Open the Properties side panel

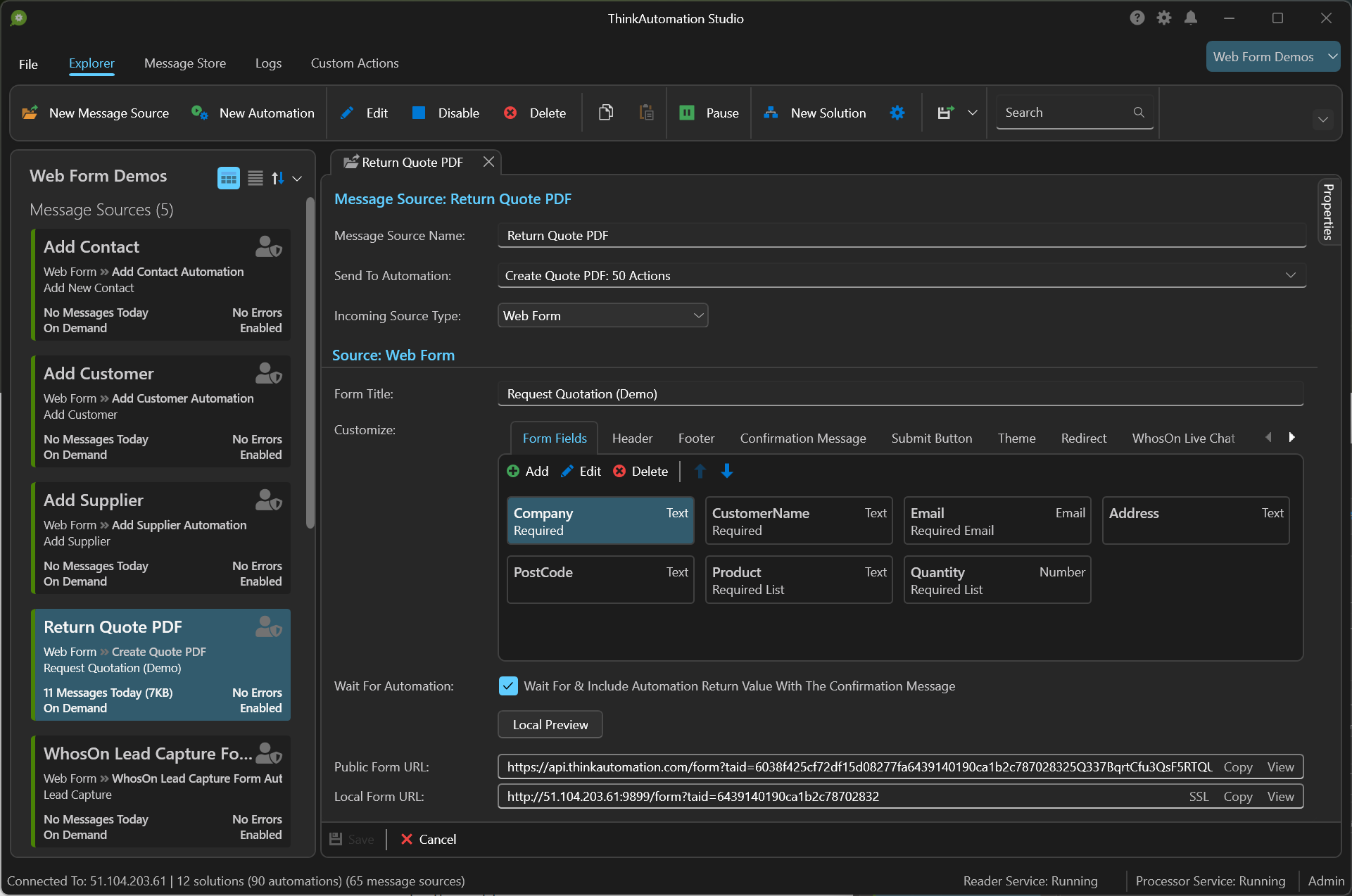(1328, 212)
